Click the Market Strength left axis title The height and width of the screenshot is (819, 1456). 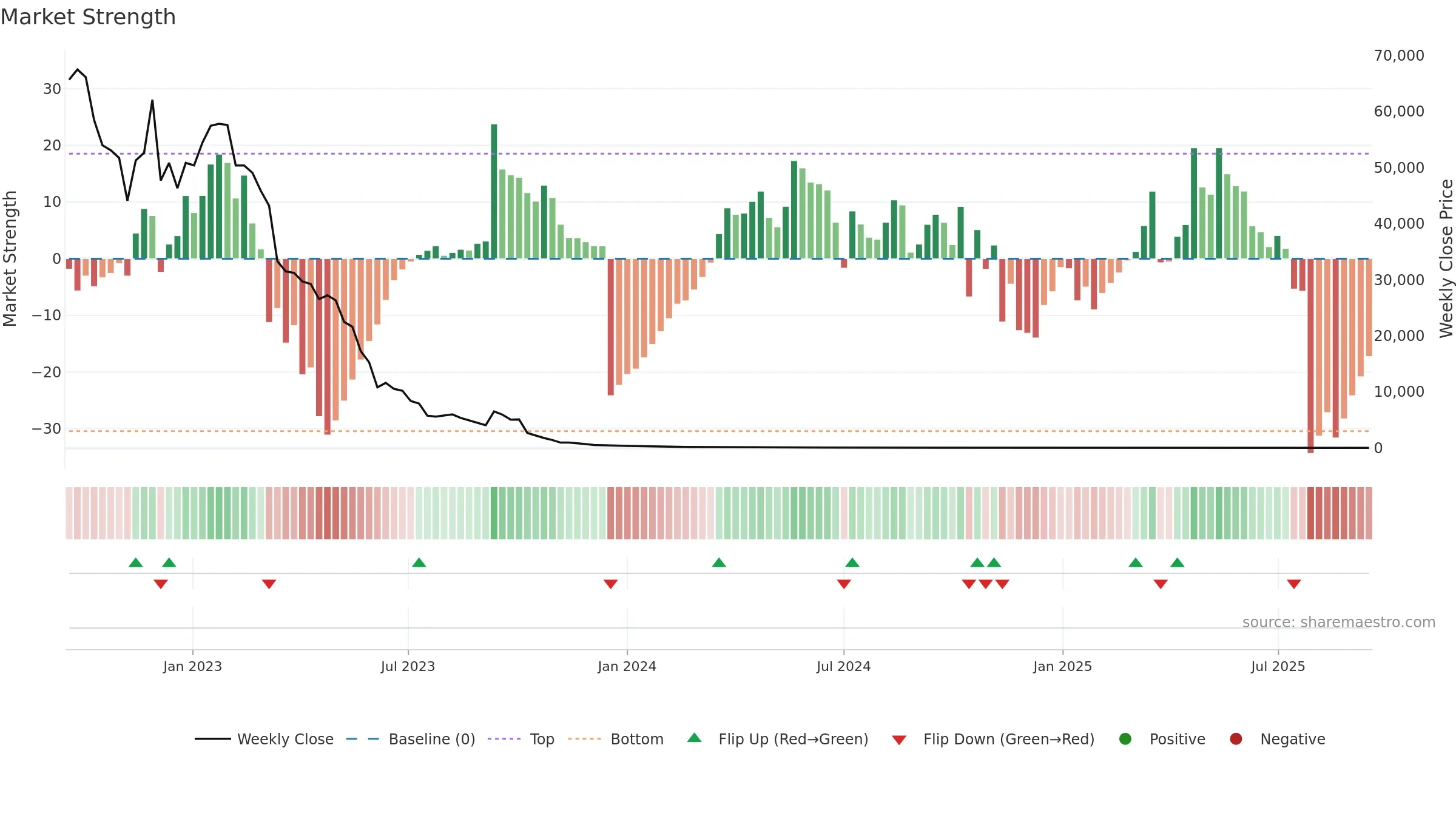(x=10, y=258)
